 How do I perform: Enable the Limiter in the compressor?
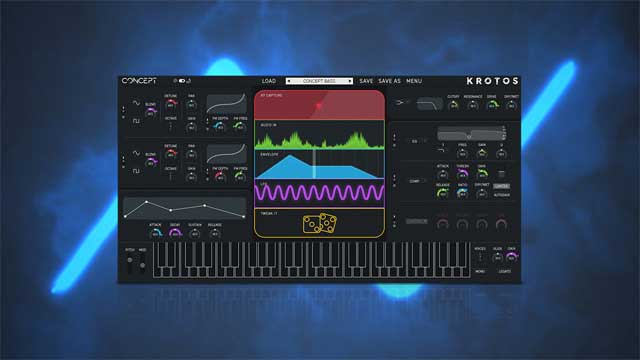(x=501, y=186)
